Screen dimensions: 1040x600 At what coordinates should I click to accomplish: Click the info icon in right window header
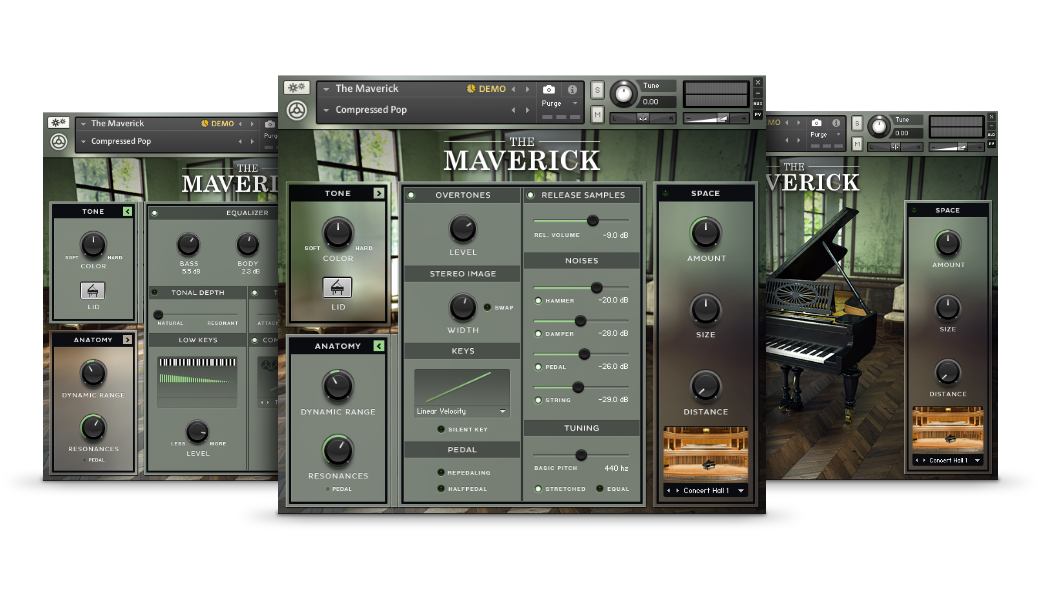point(836,123)
